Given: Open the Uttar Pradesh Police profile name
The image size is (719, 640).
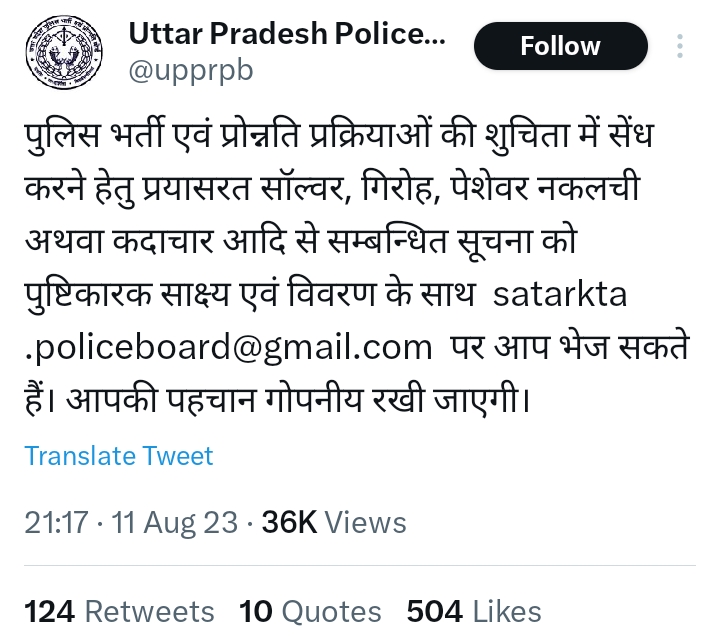Looking at the screenshot, I should click(x=287, y=33).
